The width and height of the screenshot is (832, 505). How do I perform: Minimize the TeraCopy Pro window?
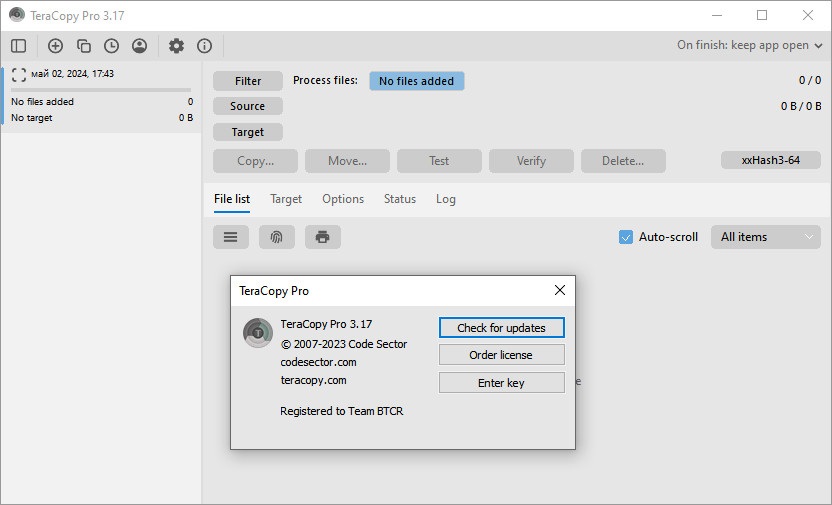coord(717,15)
